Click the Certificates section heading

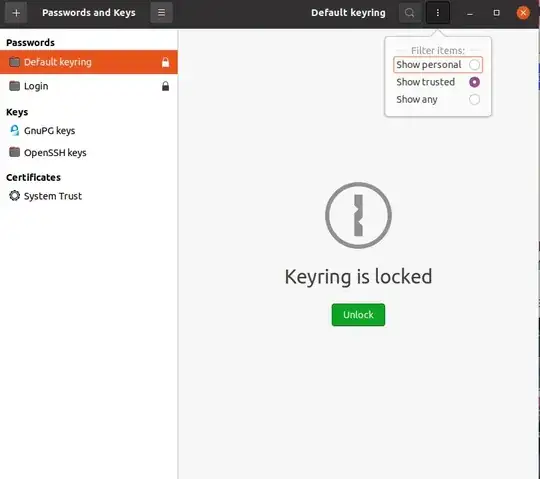pos(33,177)
